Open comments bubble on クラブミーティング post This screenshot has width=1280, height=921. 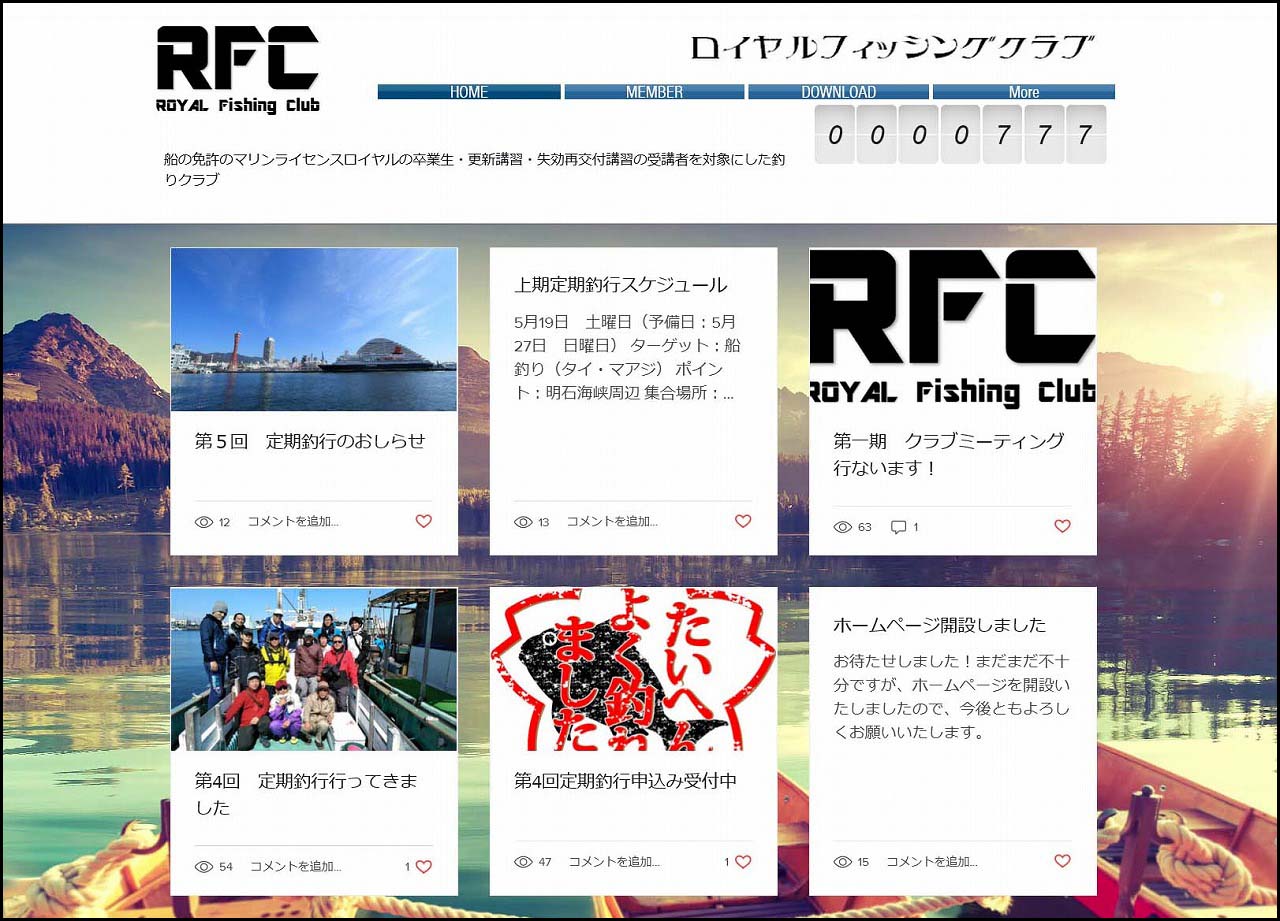[898, 527]
